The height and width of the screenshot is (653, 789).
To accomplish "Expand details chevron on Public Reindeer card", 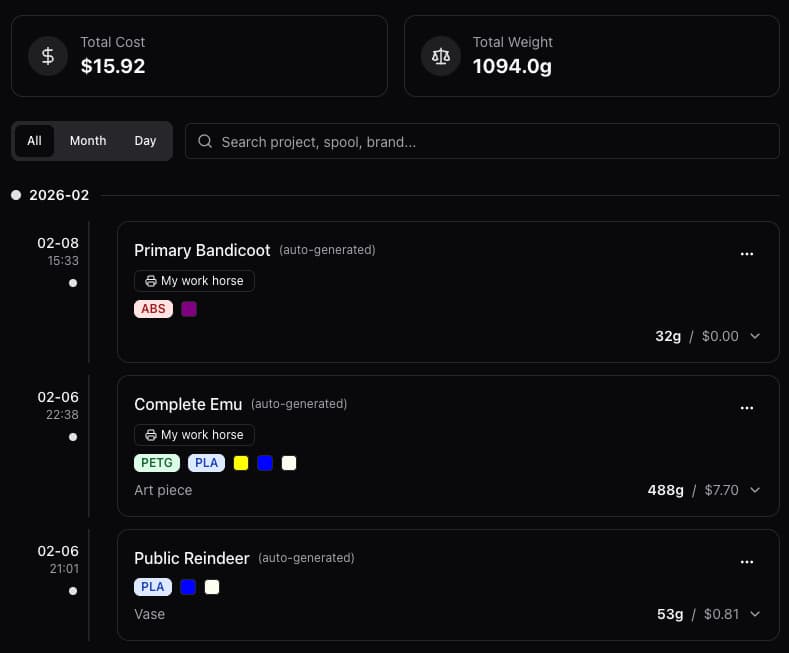I will coord(755,614).
